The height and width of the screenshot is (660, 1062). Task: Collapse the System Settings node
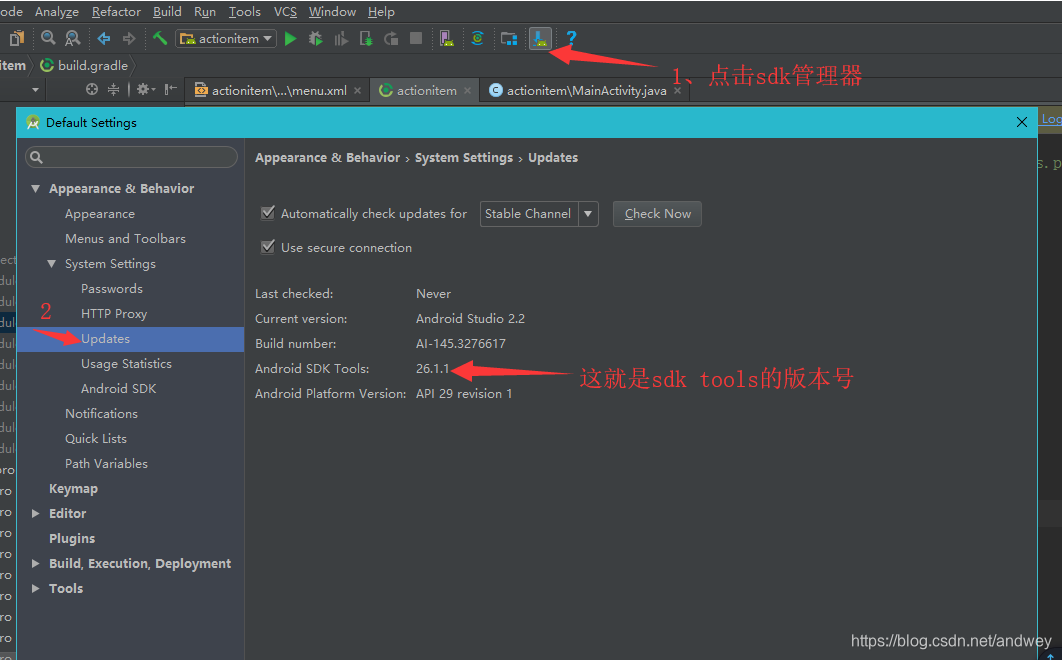point(51,264)
